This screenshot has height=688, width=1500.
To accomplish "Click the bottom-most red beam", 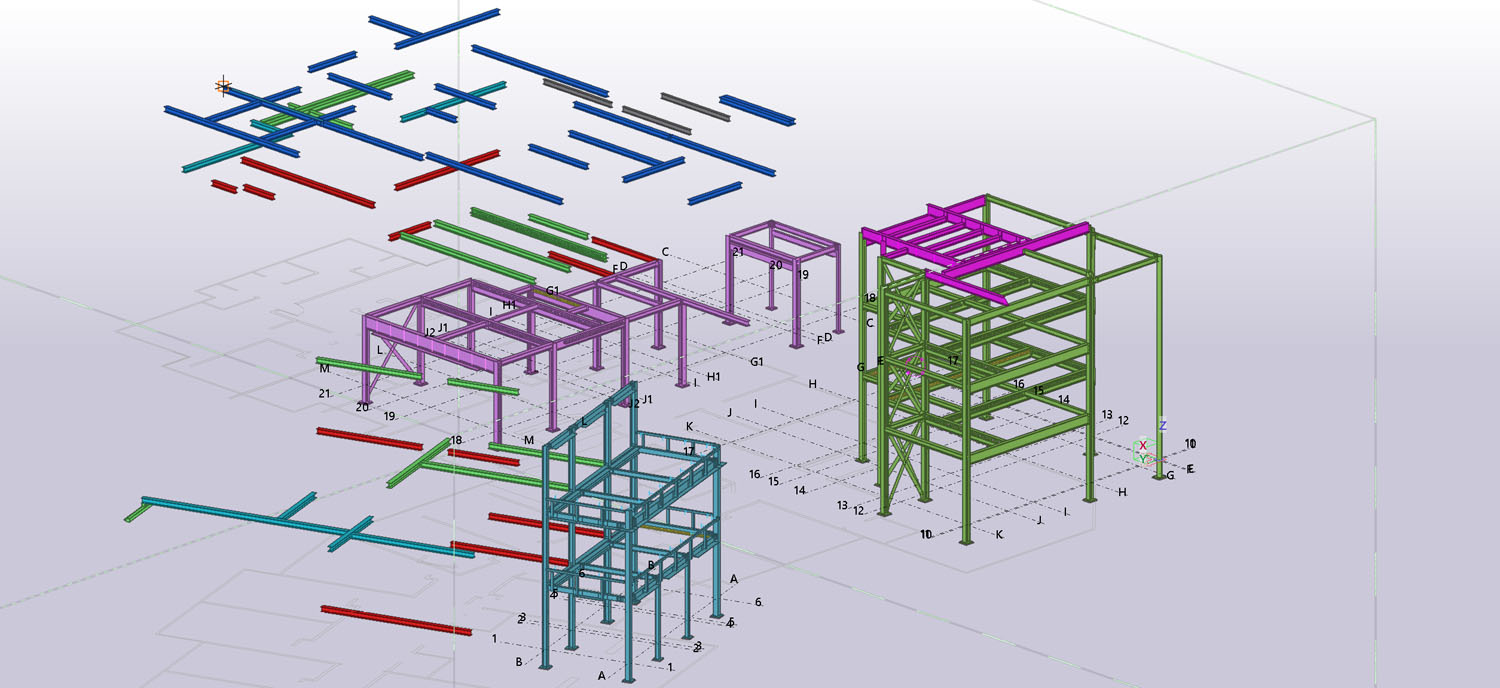I will click(395, 620).
